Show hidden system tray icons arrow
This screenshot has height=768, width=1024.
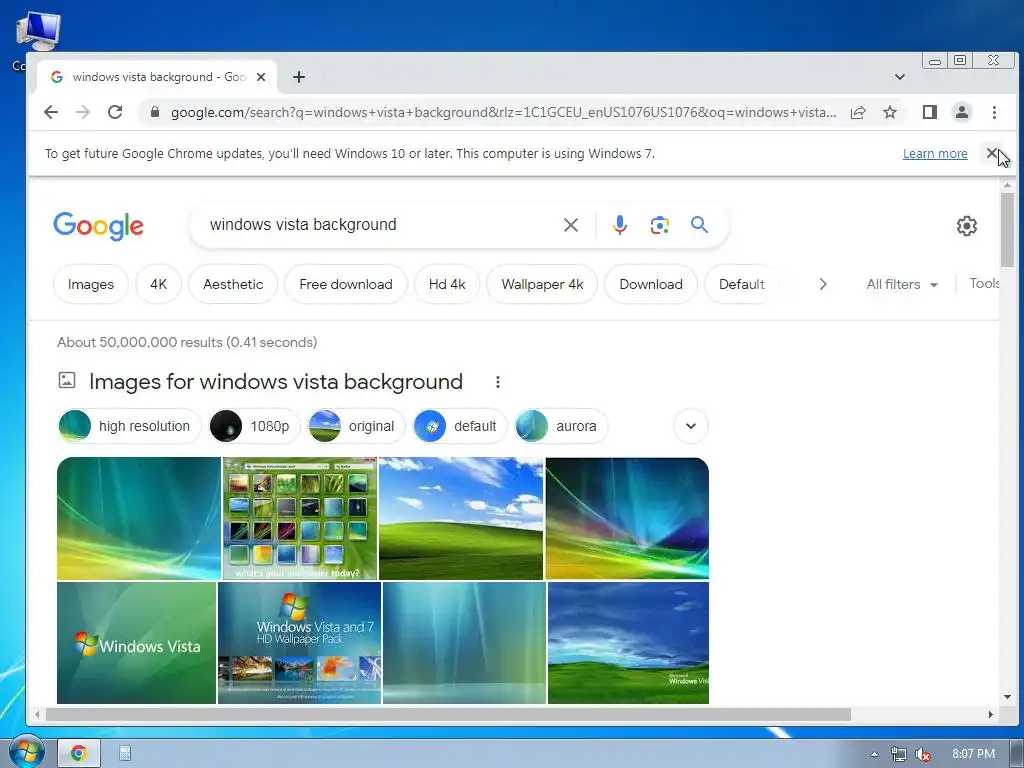(x=874, y=754)
